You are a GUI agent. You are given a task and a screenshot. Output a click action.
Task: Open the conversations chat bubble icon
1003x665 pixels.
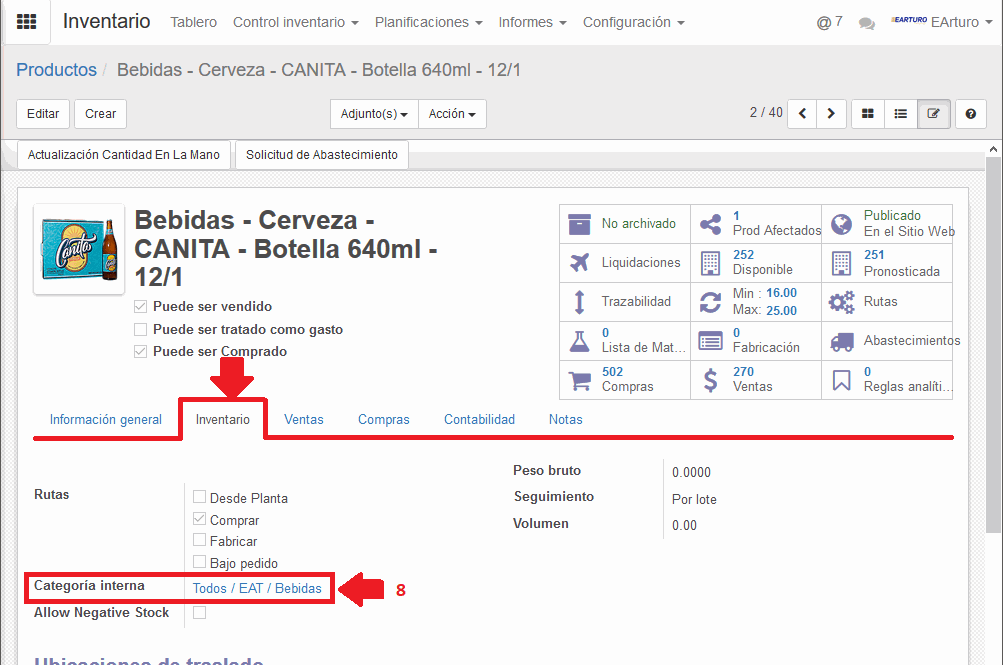click(867, 24)
